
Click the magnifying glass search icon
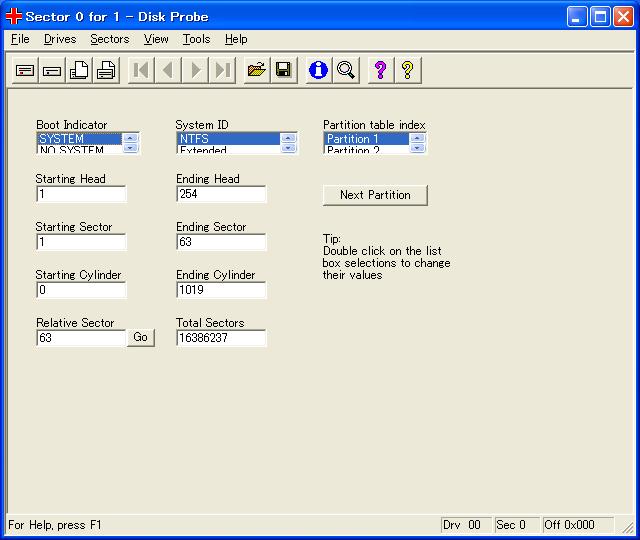[346, 70]
